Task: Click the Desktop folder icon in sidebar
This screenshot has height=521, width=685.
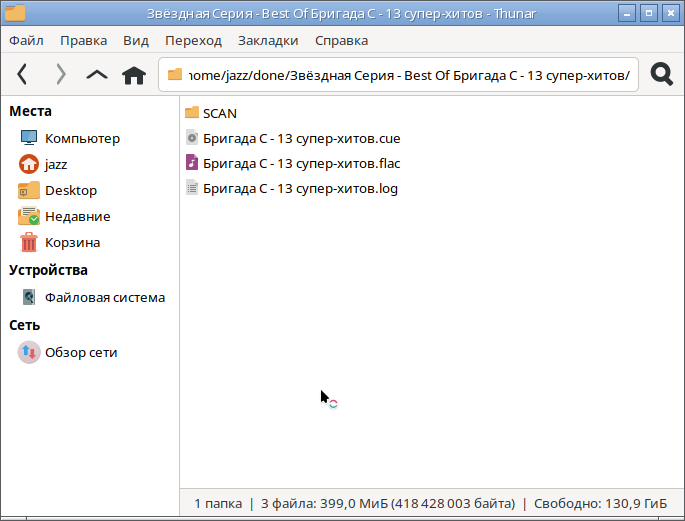Action: coord(29,190)
